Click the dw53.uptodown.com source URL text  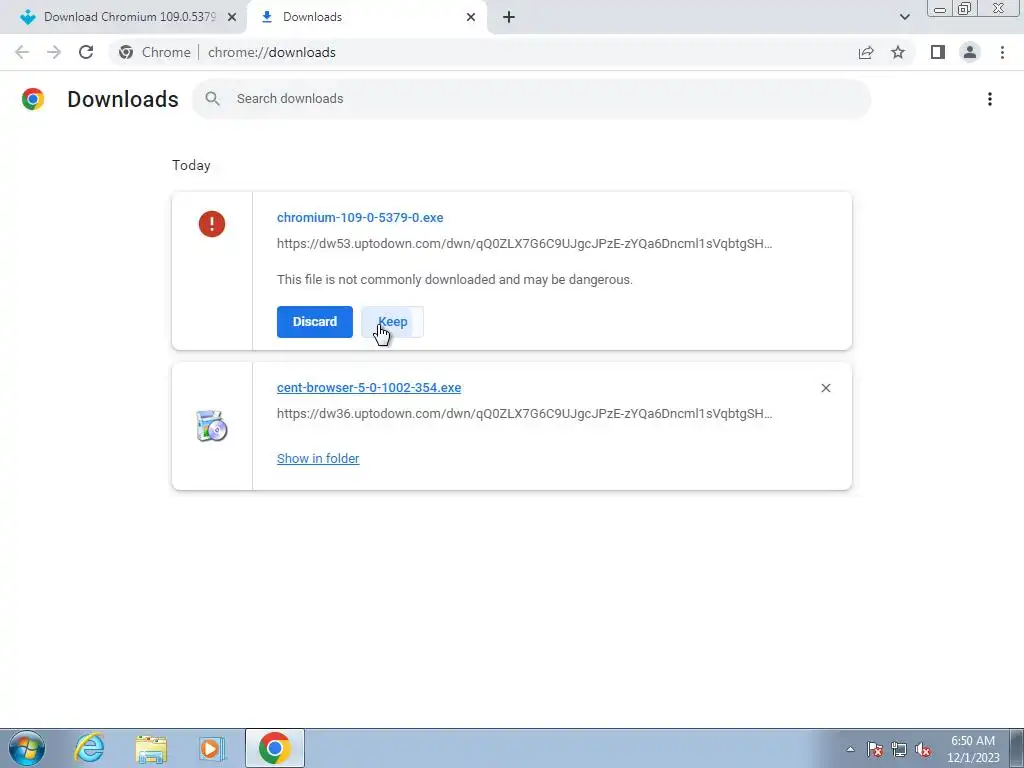(x=524, y=244)
